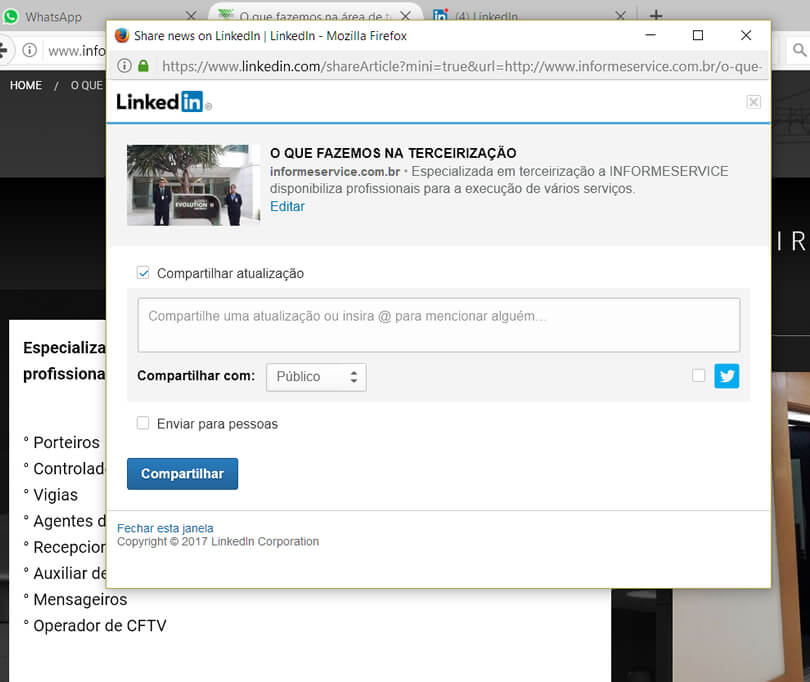This screenshot has width=810, height=682.
Task: Click the informeservice.com.br source text
Action: 335,172
